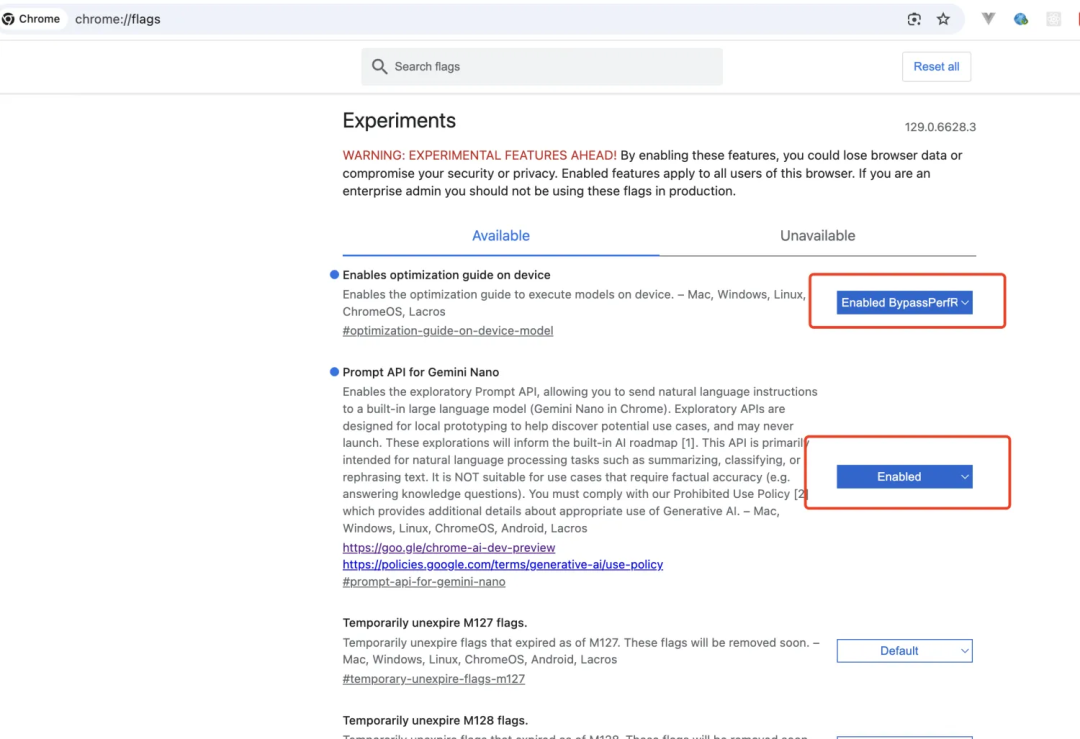
Task: Open the Vue devtools extension icon
Action: click(988, 19)
